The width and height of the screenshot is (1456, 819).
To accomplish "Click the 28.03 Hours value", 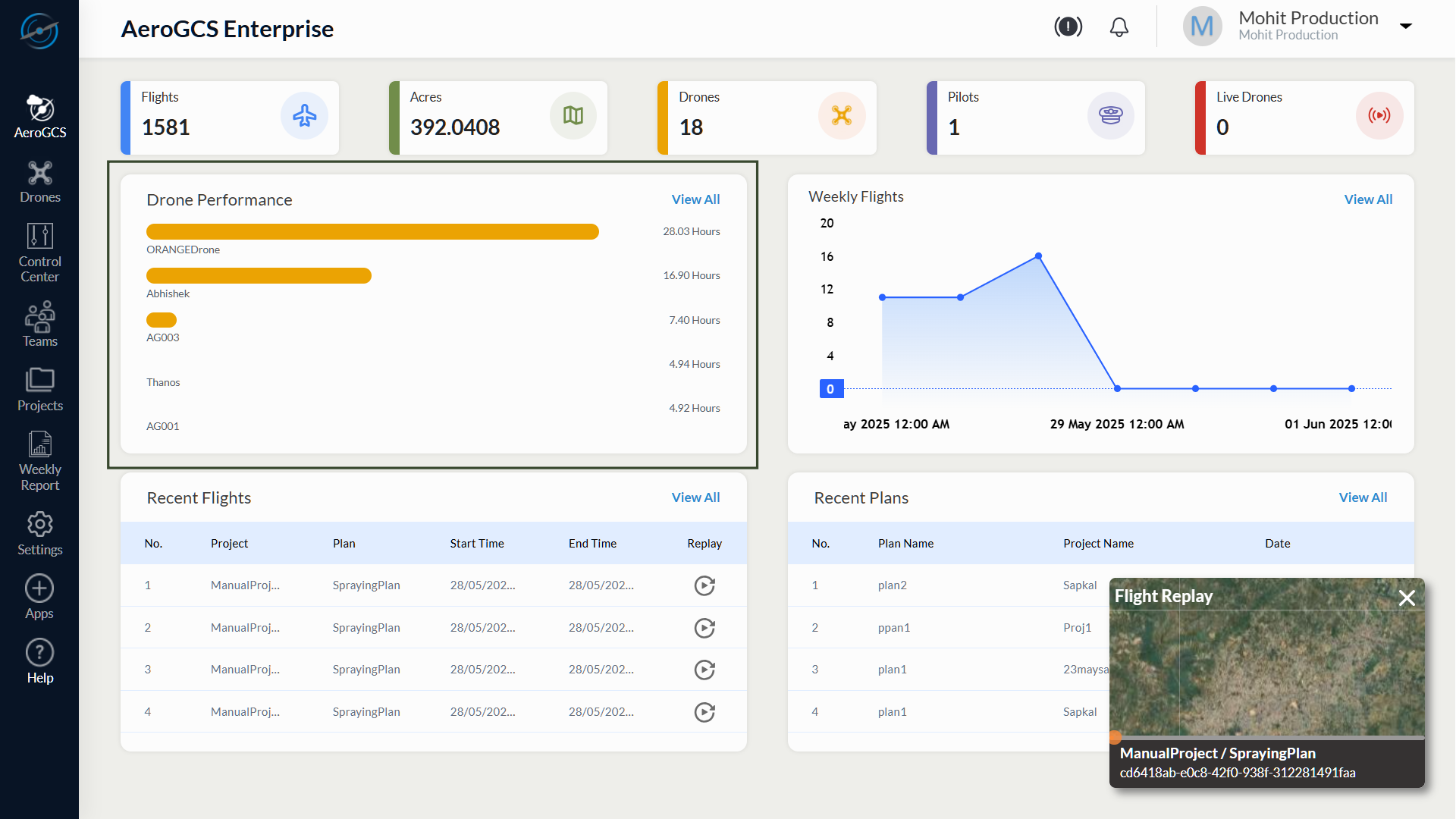I will point(691,231).
